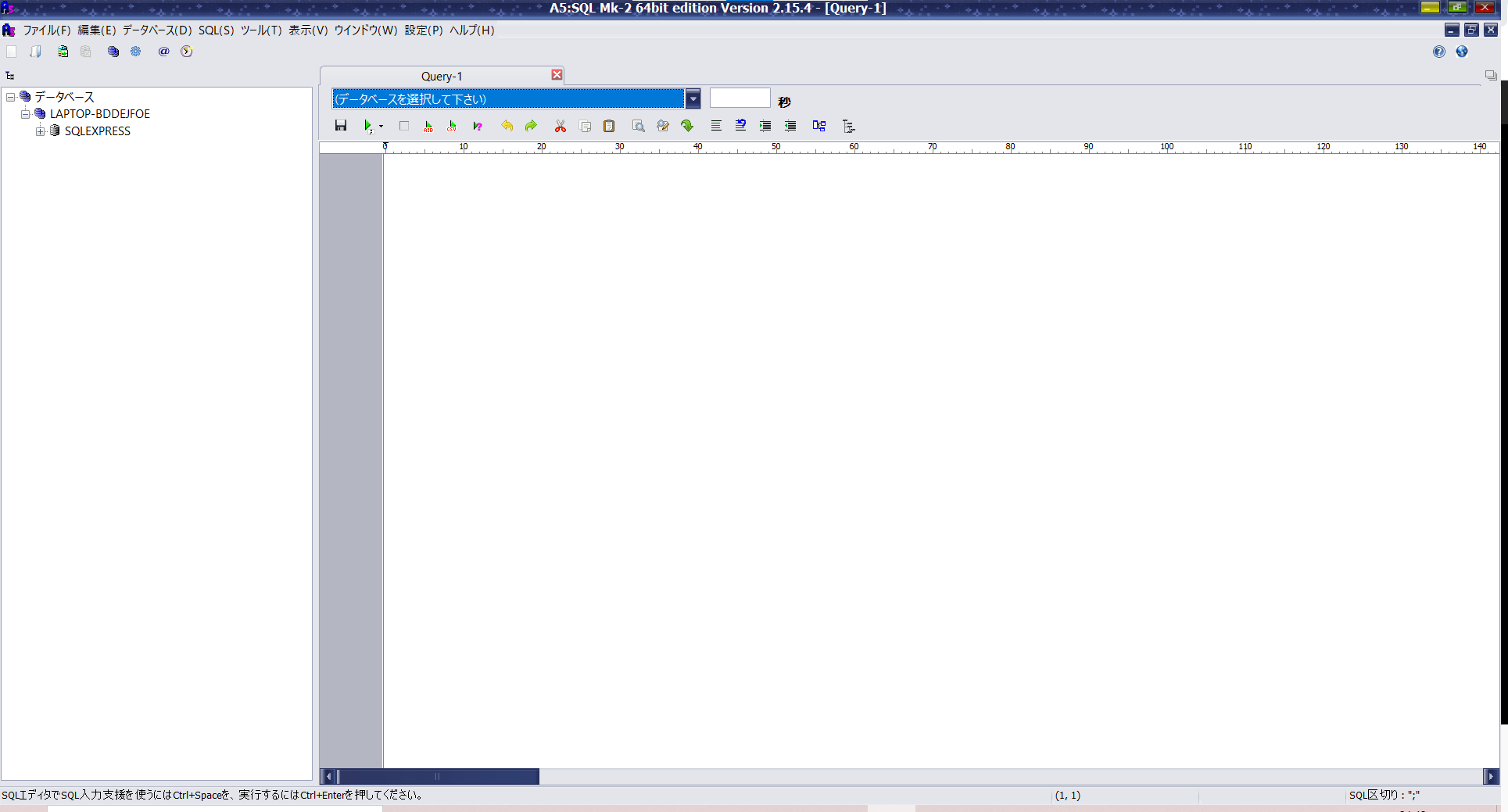1508x812 pixels.
Task: Click the database combo box drop arrow
Action: point(693,98)
